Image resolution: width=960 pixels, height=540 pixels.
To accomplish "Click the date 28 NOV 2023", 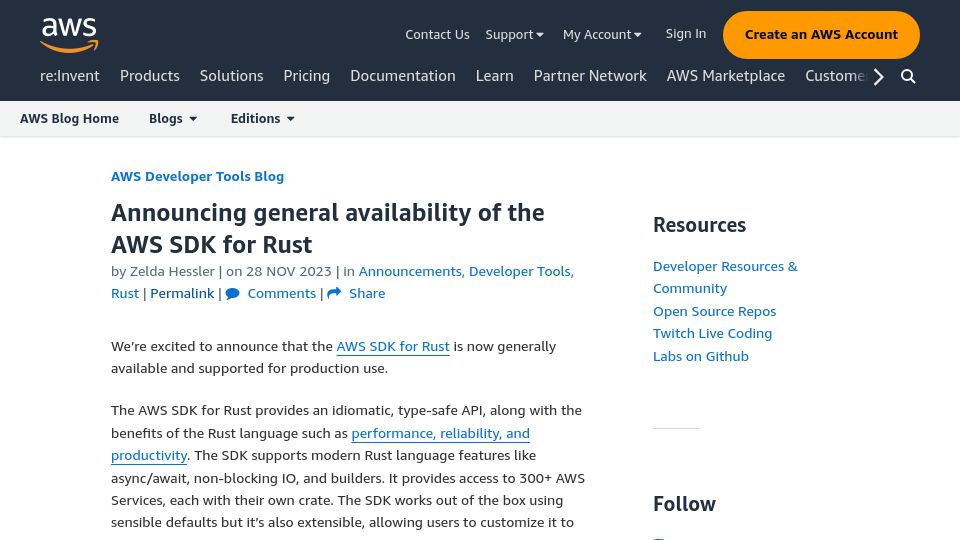I will click(289, 271).
